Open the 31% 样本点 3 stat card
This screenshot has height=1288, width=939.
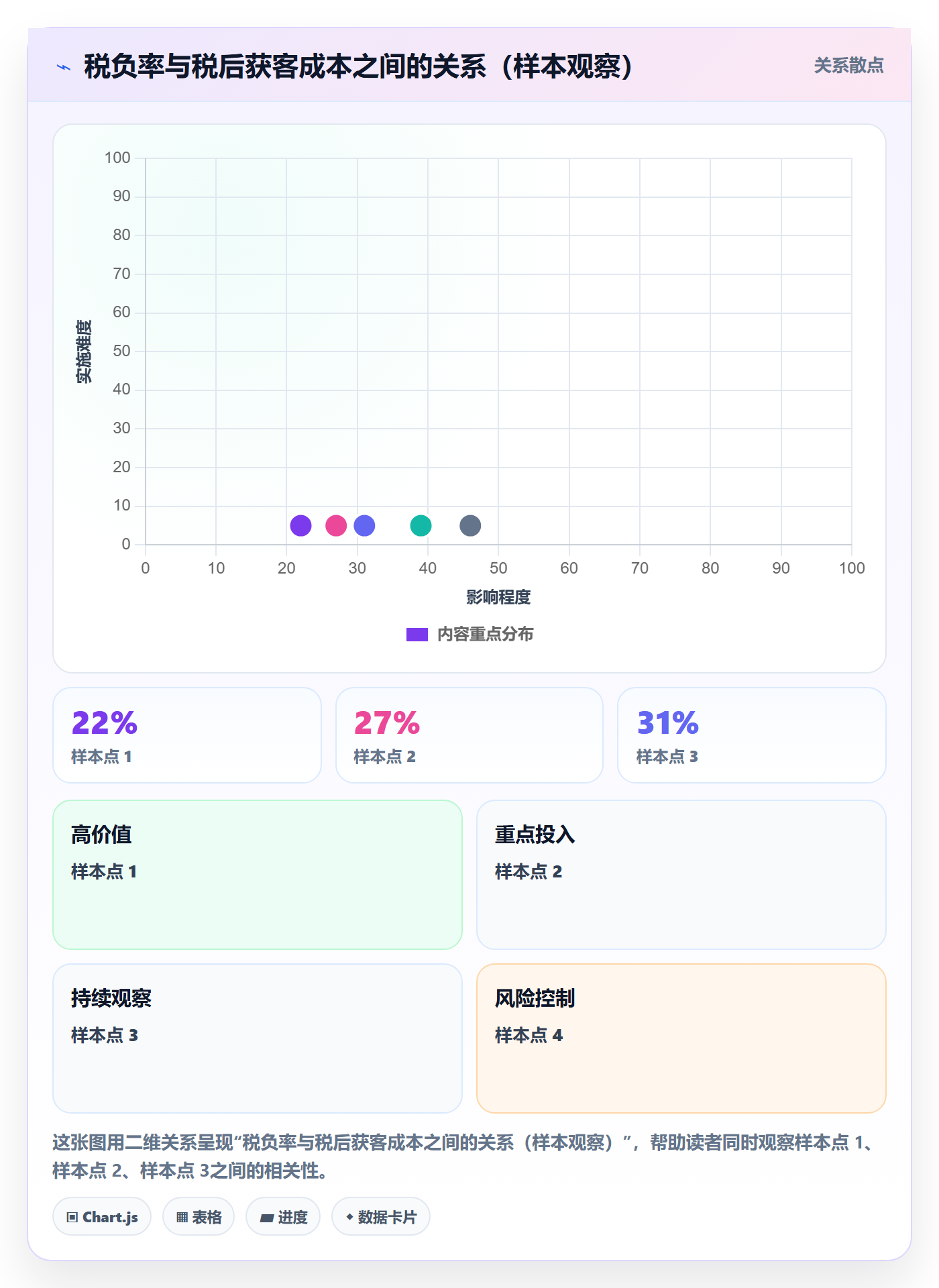[752, 735]
